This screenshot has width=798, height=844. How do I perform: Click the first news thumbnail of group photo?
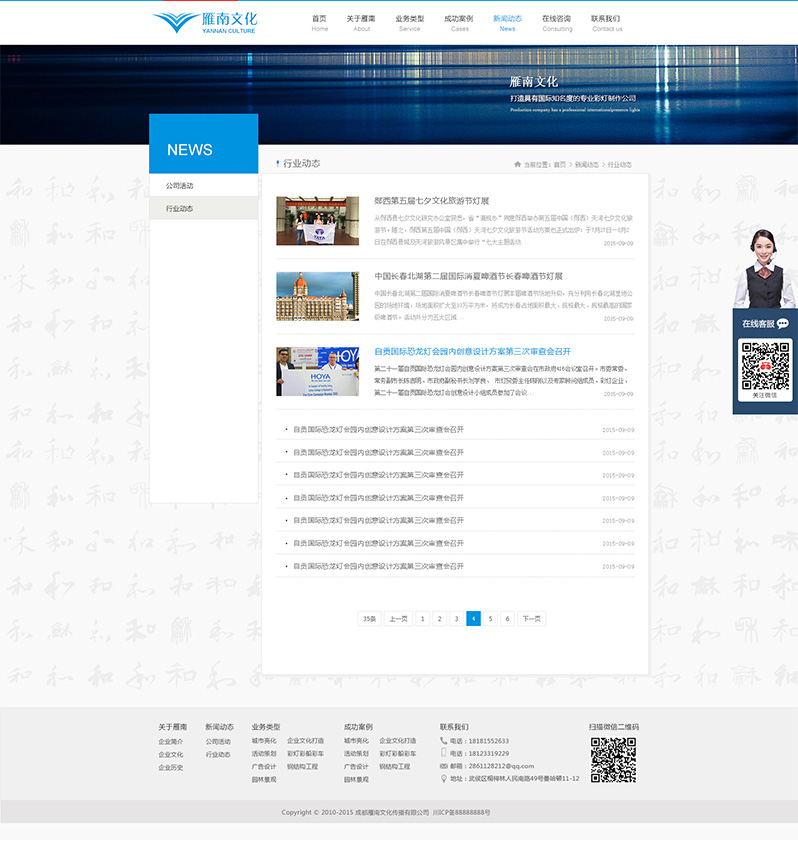(317, 221)
